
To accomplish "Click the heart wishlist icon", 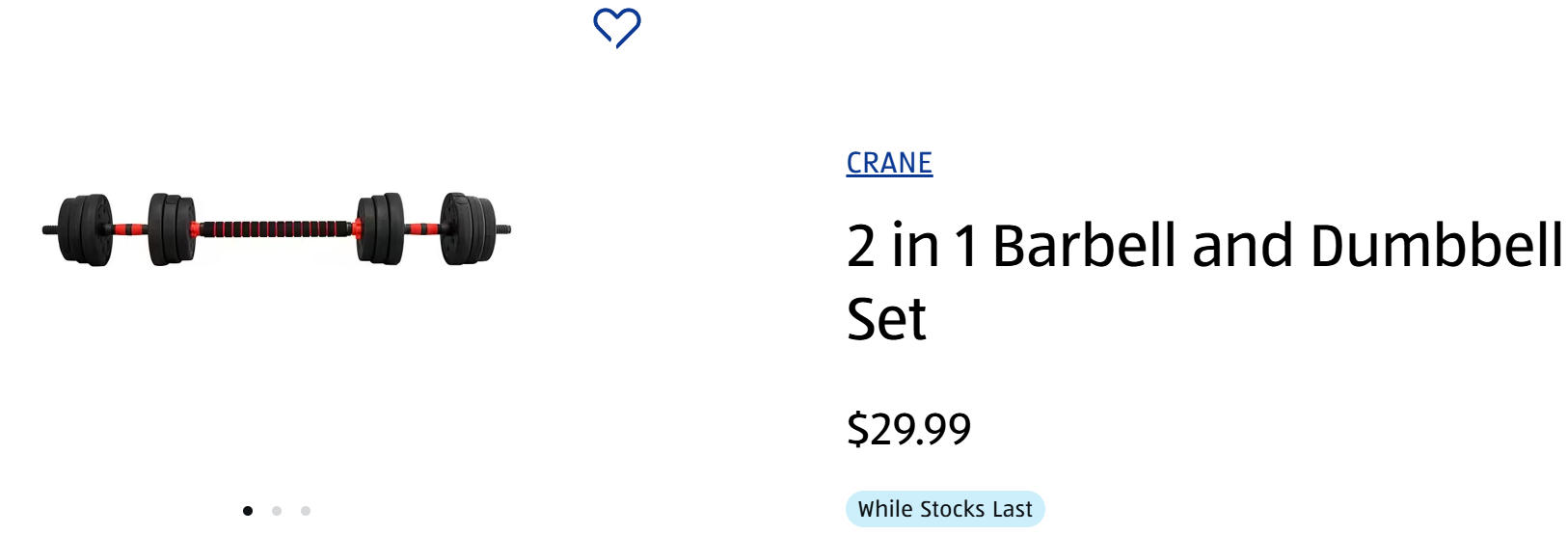I will click(x=617, y=27).
